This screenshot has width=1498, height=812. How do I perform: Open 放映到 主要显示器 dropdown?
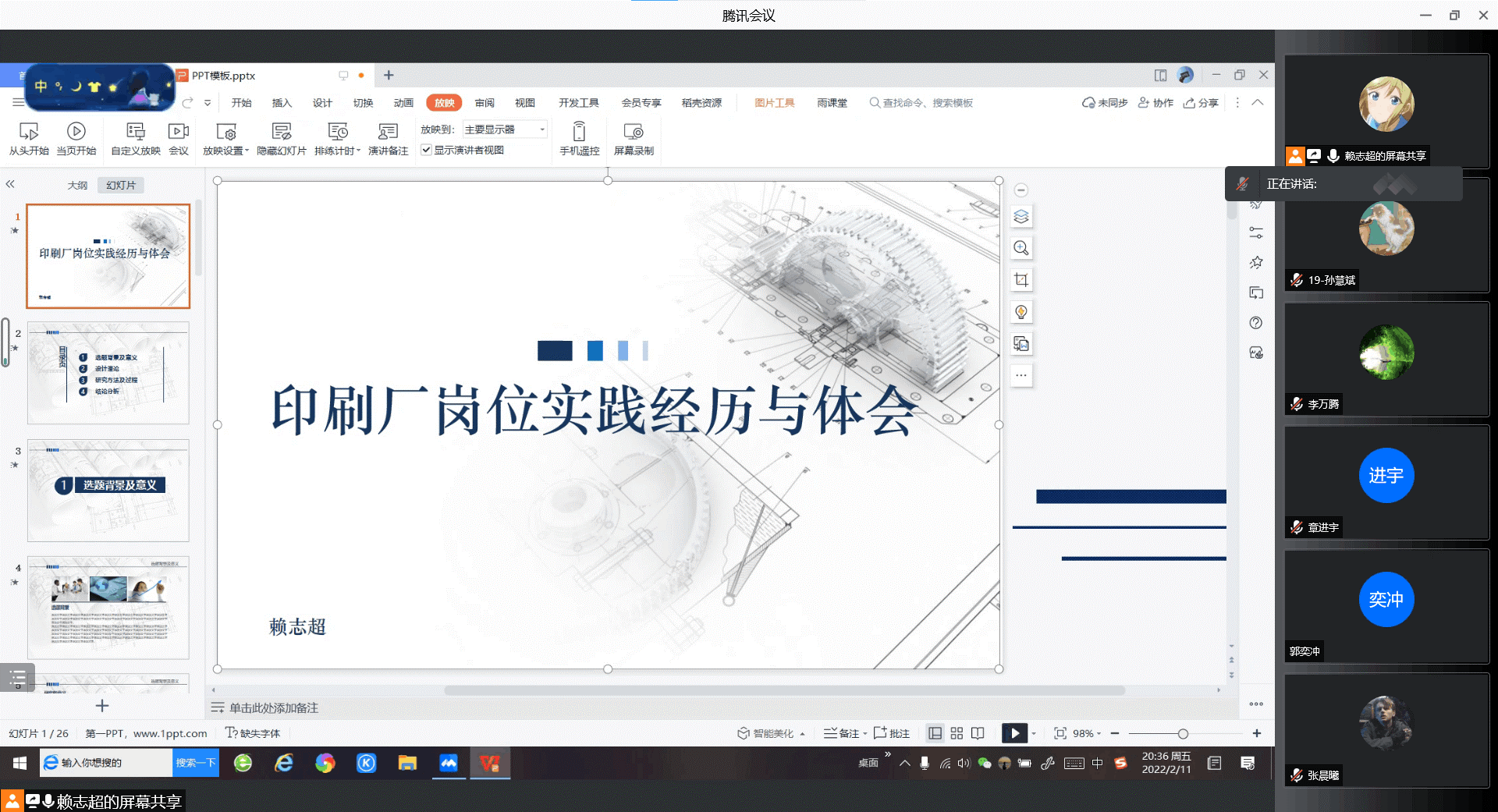coord(505,129)
